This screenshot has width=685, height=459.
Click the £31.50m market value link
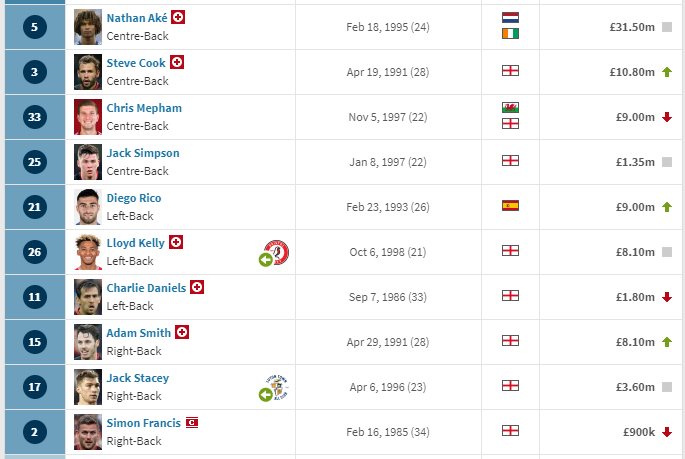click(x=632, y=27)
